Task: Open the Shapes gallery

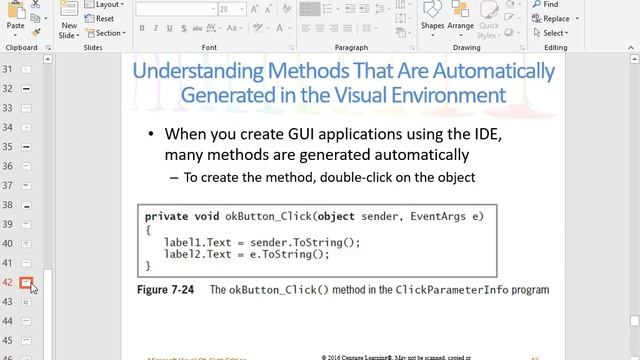Action: (x=432, y=19)
